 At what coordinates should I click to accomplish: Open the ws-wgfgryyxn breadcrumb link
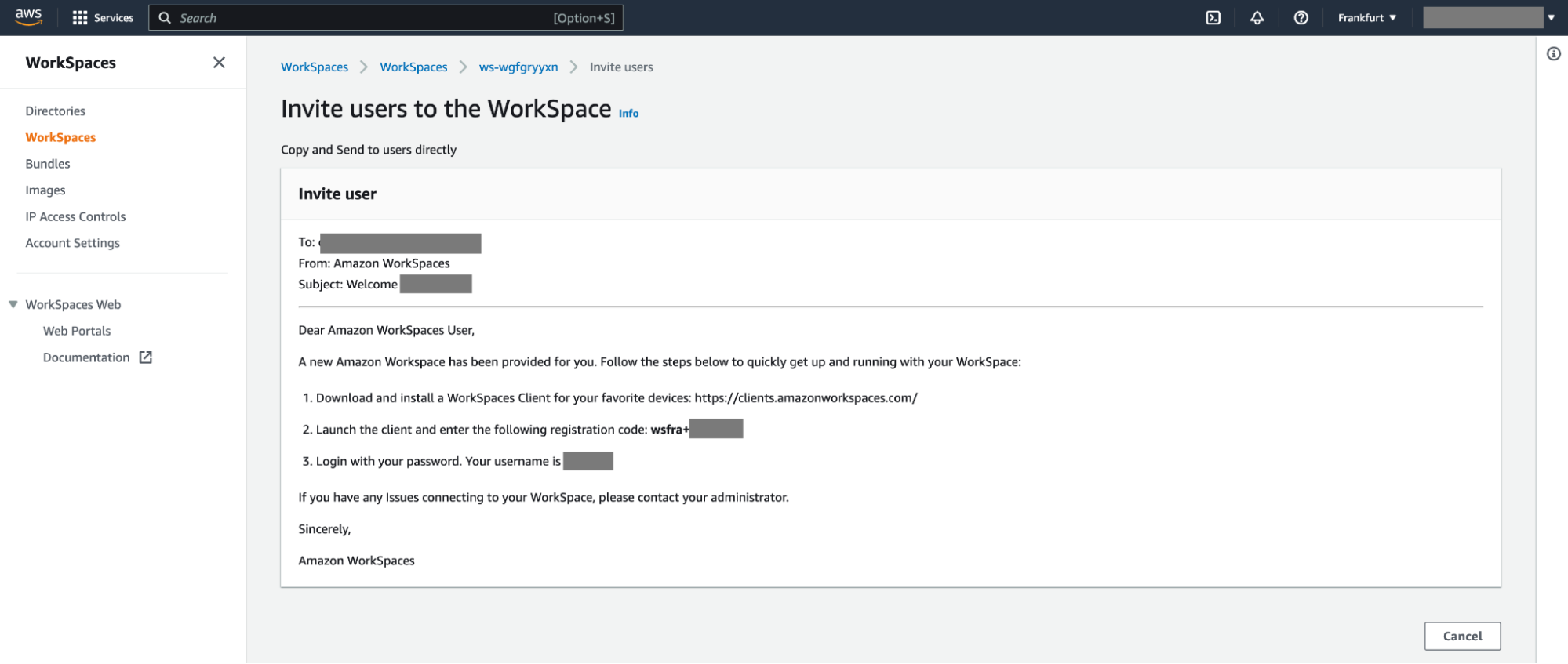click(518, 67)
